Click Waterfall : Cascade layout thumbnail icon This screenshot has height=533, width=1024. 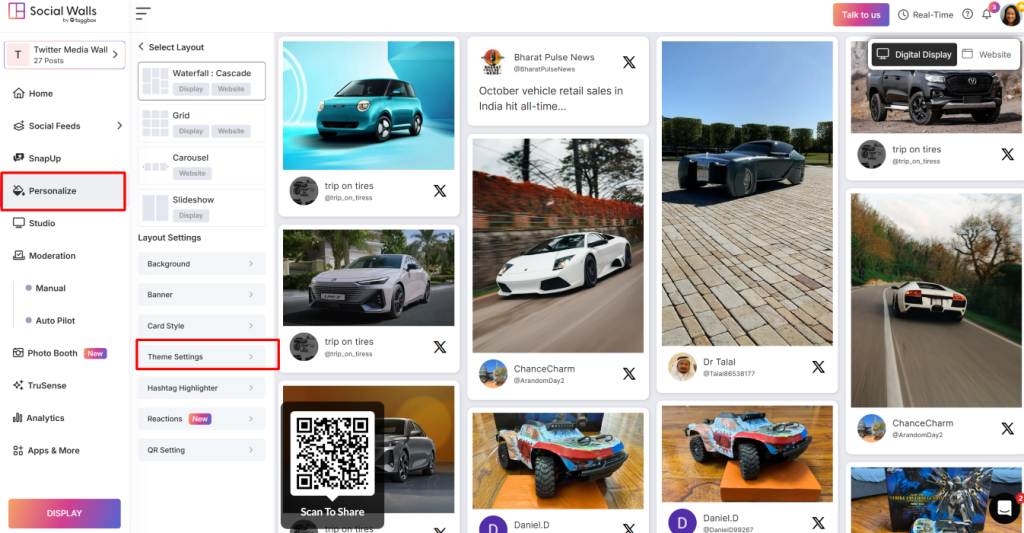(x=155, y=81)
